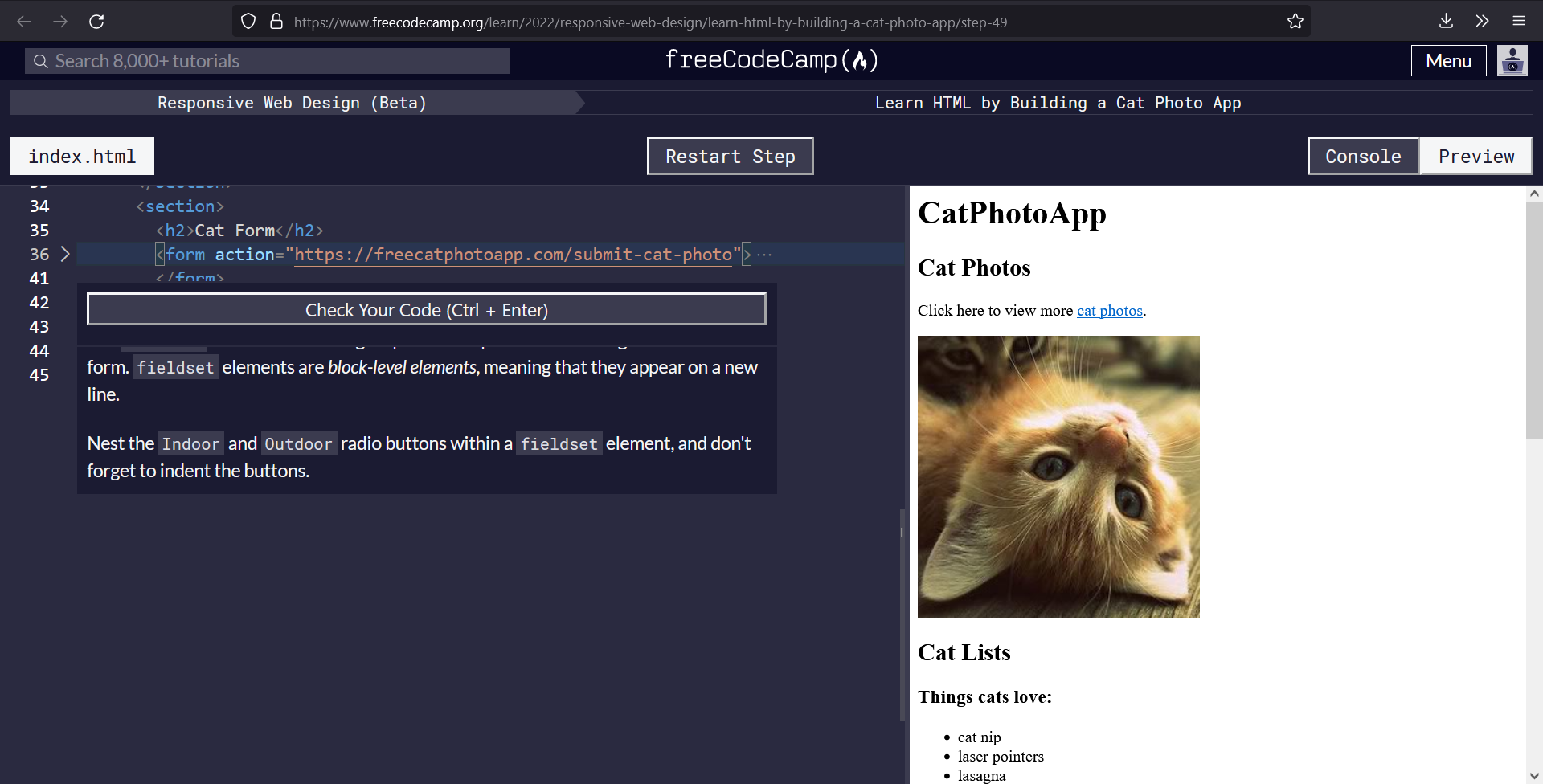The height and width of the screenshot is (784, 1543).
Task: Open the Firefox application menu
Action: pos(1519,21)
